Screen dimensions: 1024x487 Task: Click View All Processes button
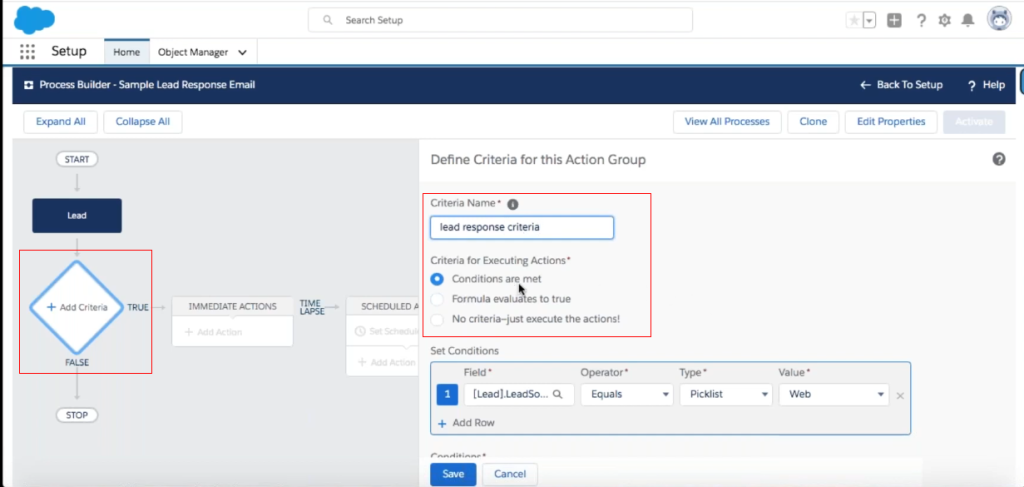tap(727, 121)
